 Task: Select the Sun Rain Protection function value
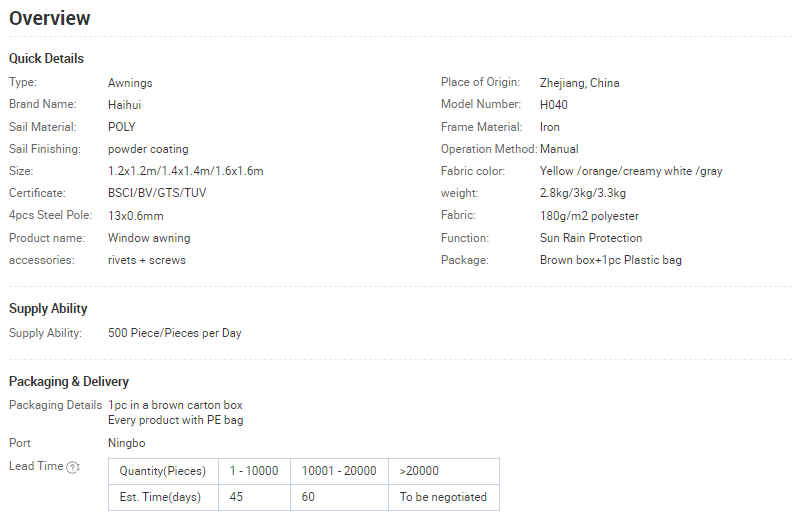click(591, 238)
